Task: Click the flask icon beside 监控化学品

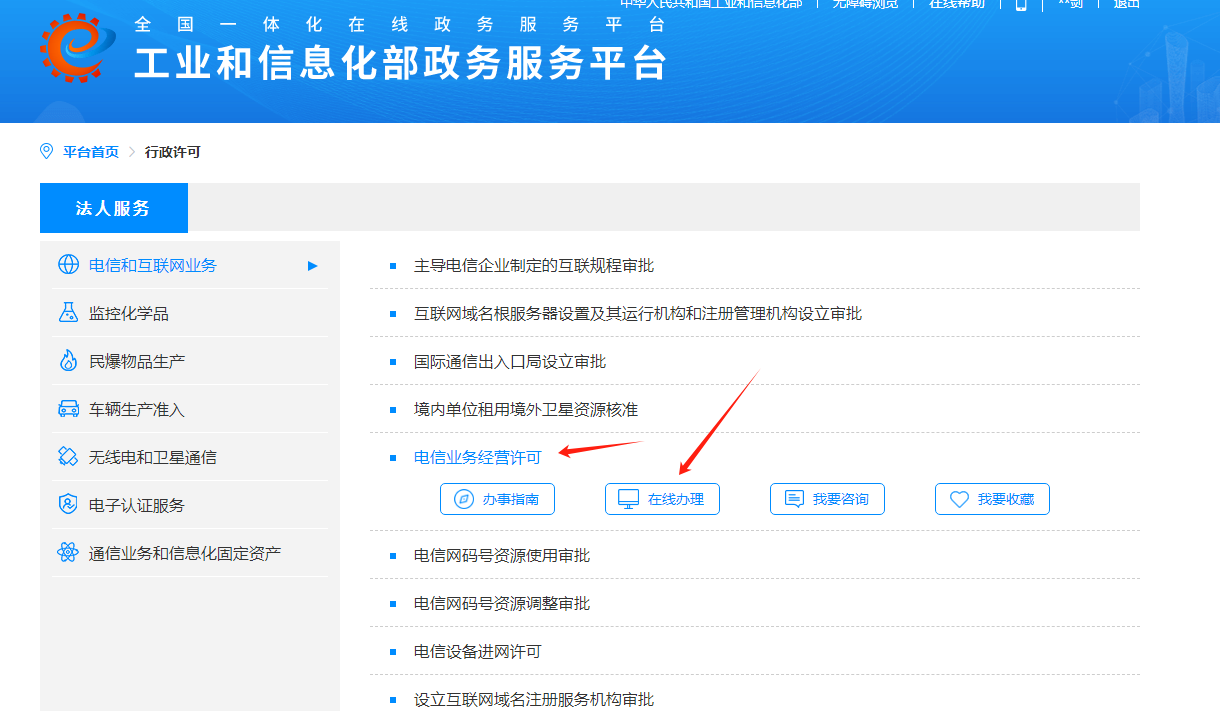Action: (x=68, y=313)
